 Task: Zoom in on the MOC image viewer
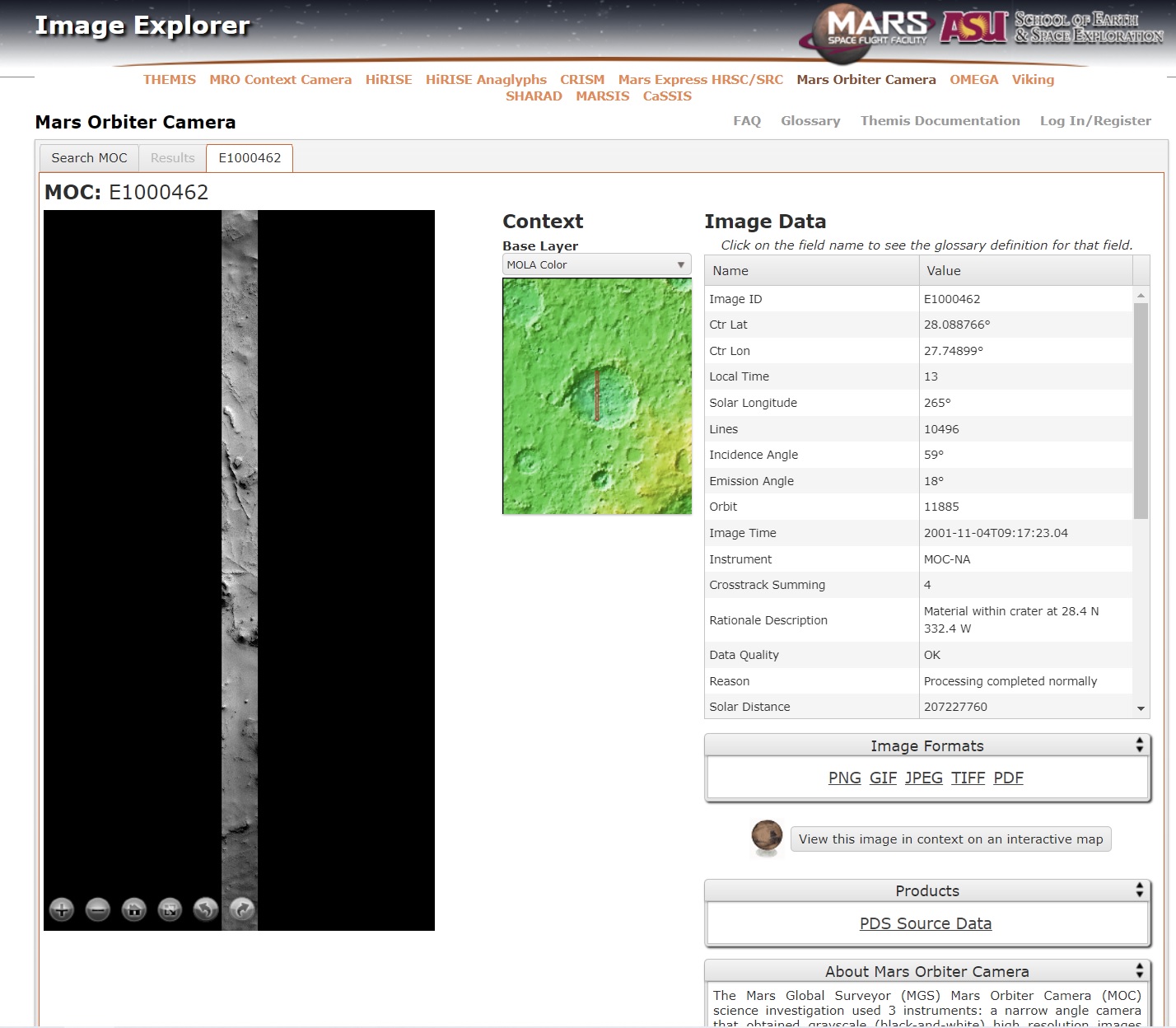pos(62,909)
